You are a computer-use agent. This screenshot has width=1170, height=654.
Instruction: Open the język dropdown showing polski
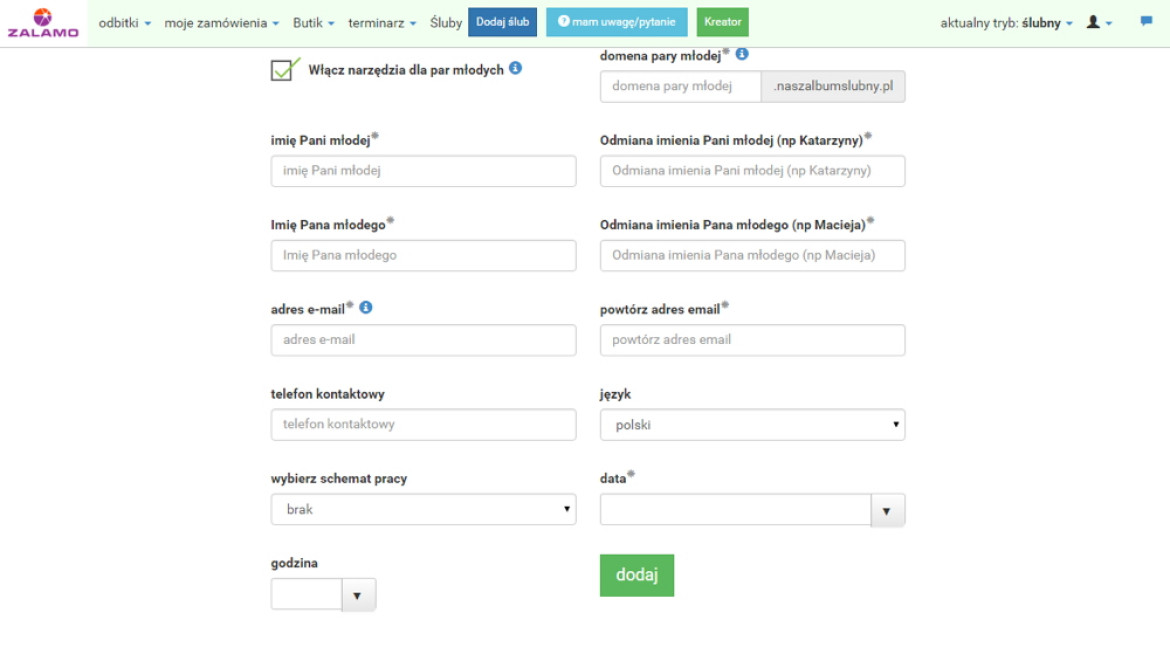(752, 425)
